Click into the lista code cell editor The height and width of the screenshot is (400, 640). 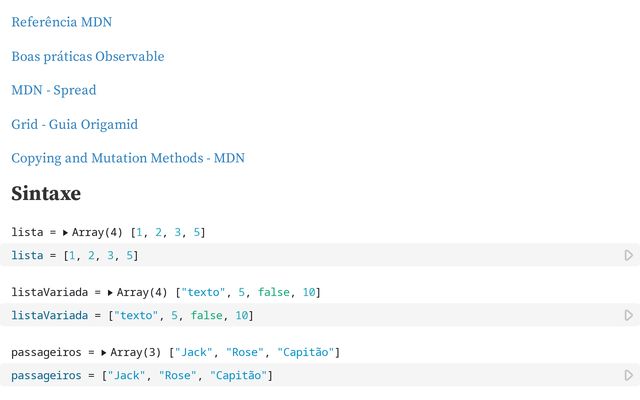[300, 256]
